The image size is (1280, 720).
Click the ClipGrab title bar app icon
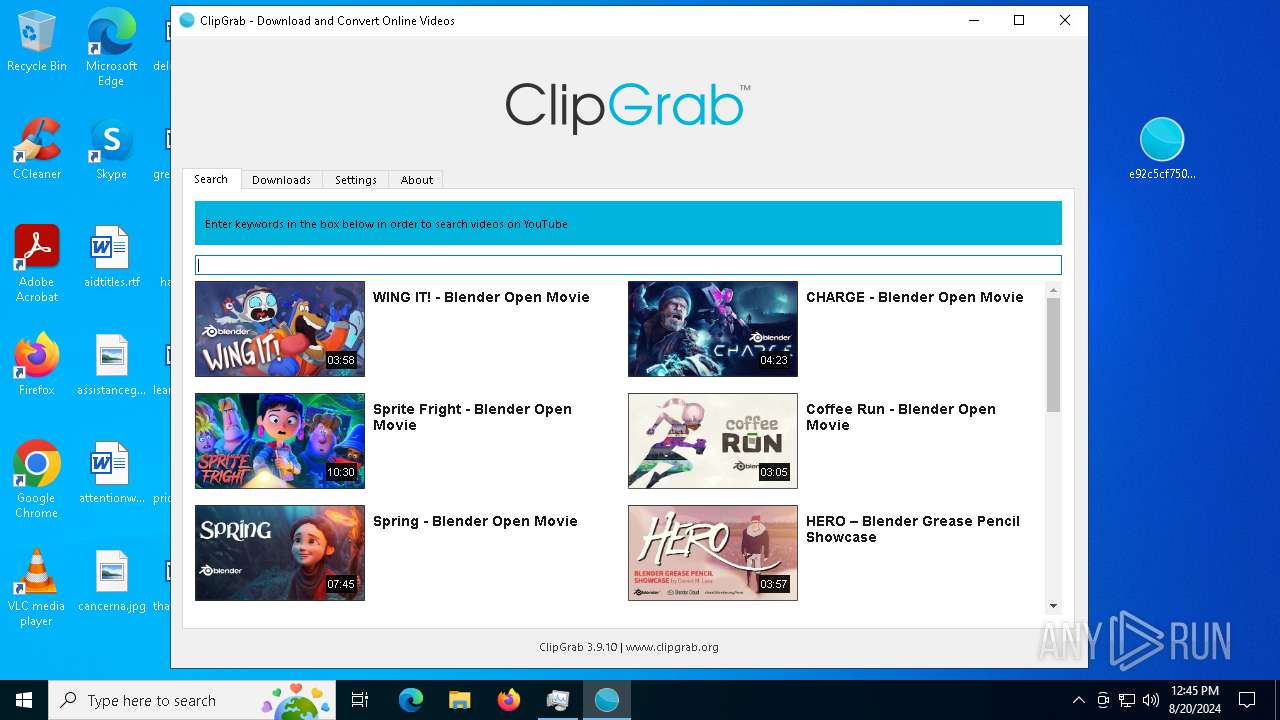(x=187, y=20)
